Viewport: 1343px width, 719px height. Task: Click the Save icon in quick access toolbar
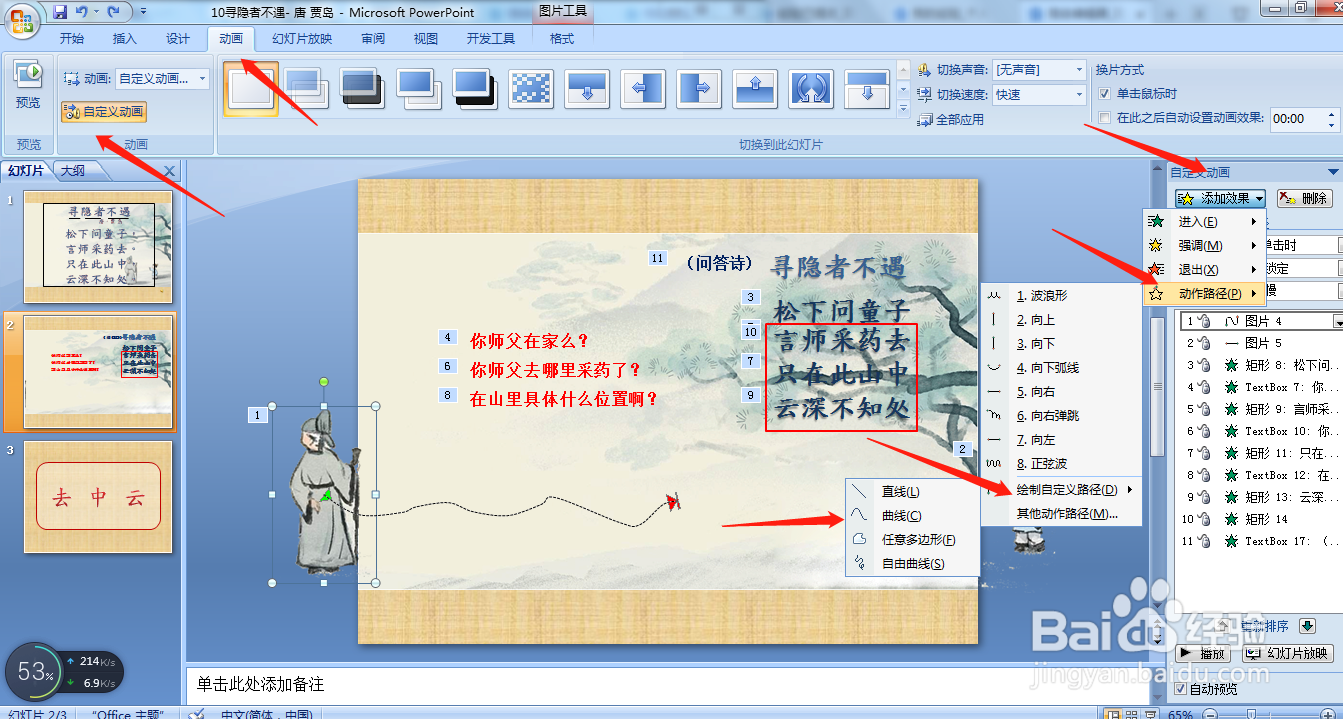[59, 12]
